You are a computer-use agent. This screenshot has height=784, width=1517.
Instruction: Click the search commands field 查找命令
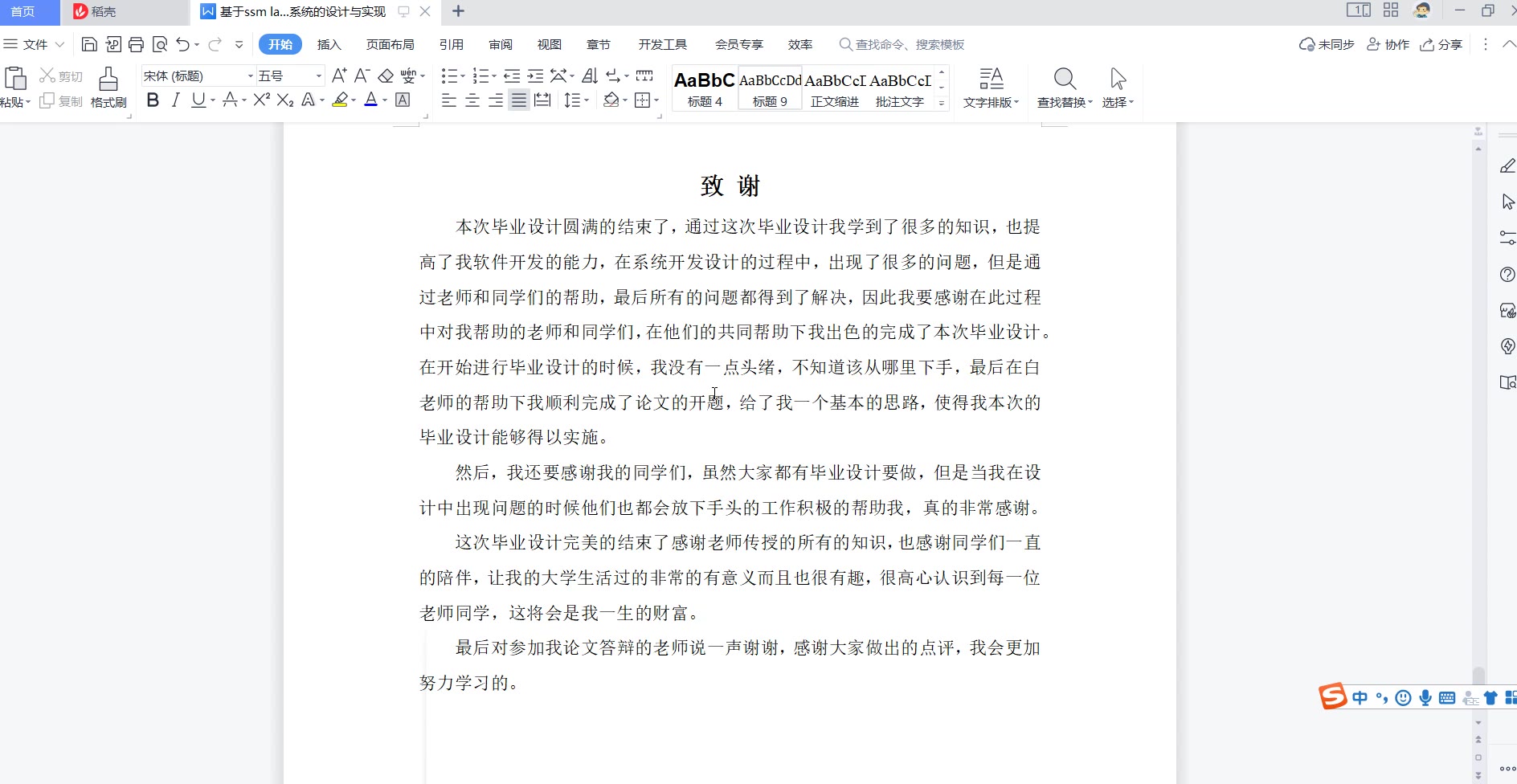902,44
